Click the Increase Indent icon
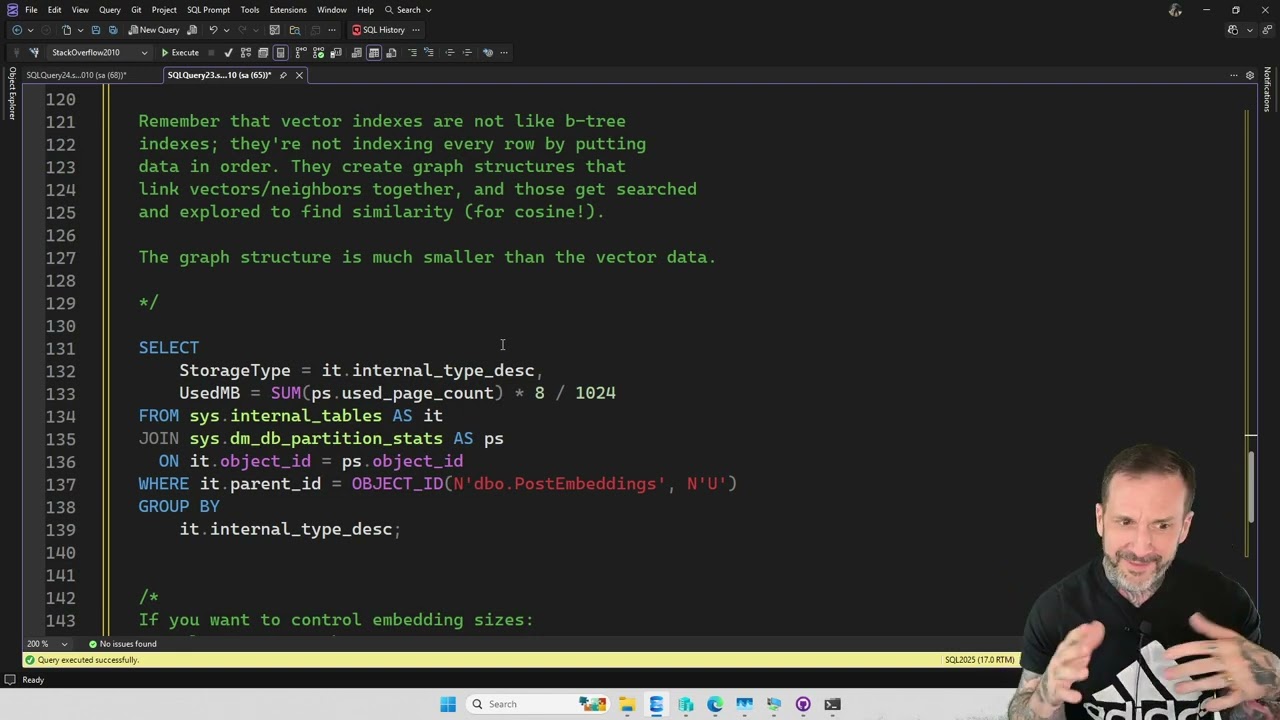The image size is (1280, 720). (467, 52)
